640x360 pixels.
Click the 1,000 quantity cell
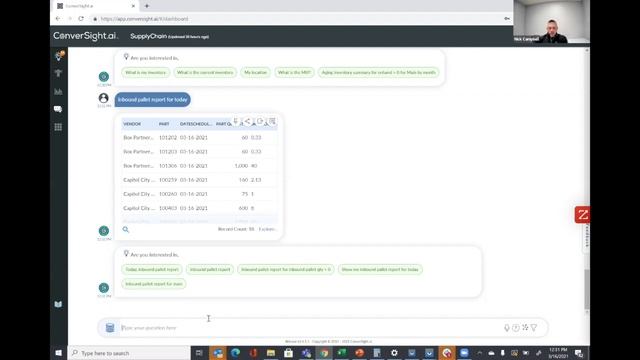point(241,166)
